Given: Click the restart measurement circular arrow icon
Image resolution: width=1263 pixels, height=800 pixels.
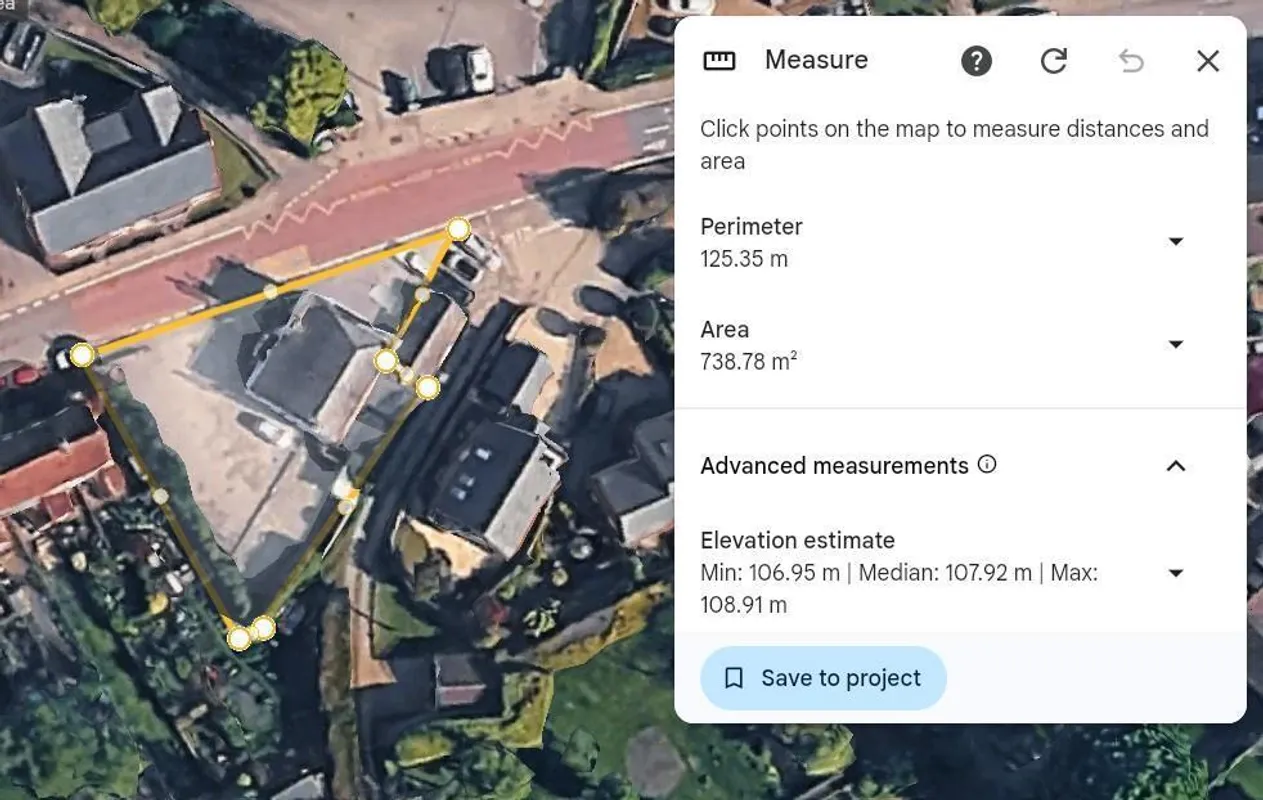Looking at the screenshot, I should click(1053, 61).
